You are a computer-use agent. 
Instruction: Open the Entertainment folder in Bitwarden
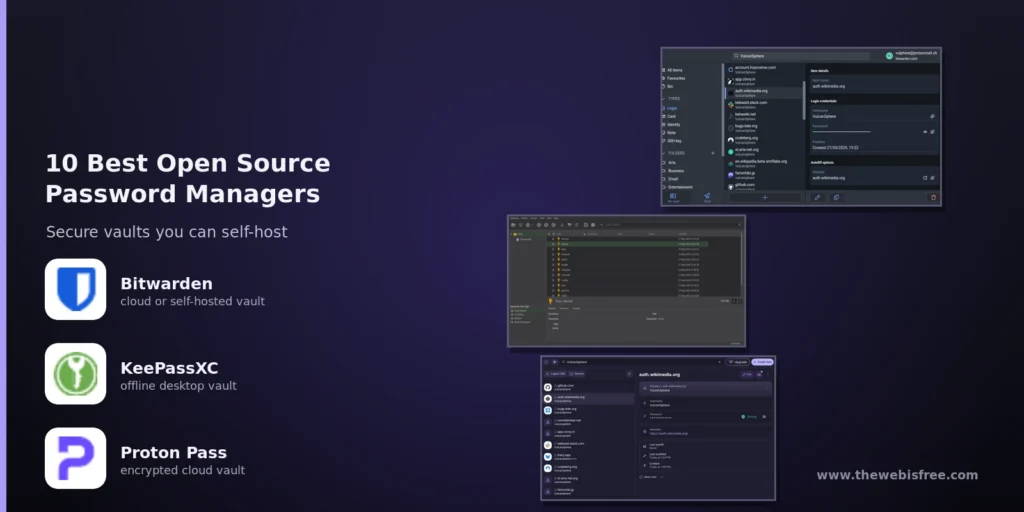pyautogui.click(x=677, y=187)
